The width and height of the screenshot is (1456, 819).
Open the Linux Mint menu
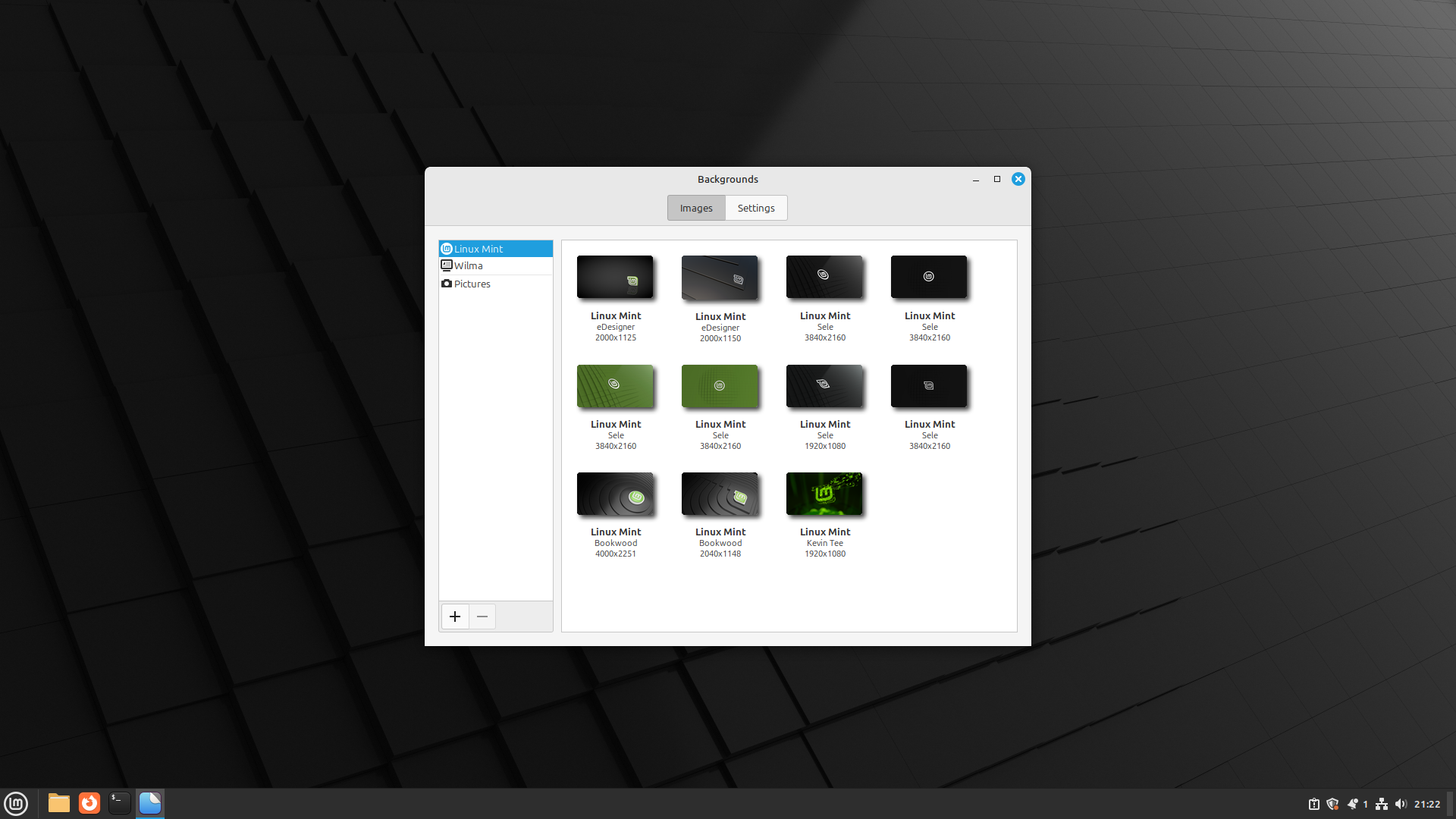(x=16, y=803)
